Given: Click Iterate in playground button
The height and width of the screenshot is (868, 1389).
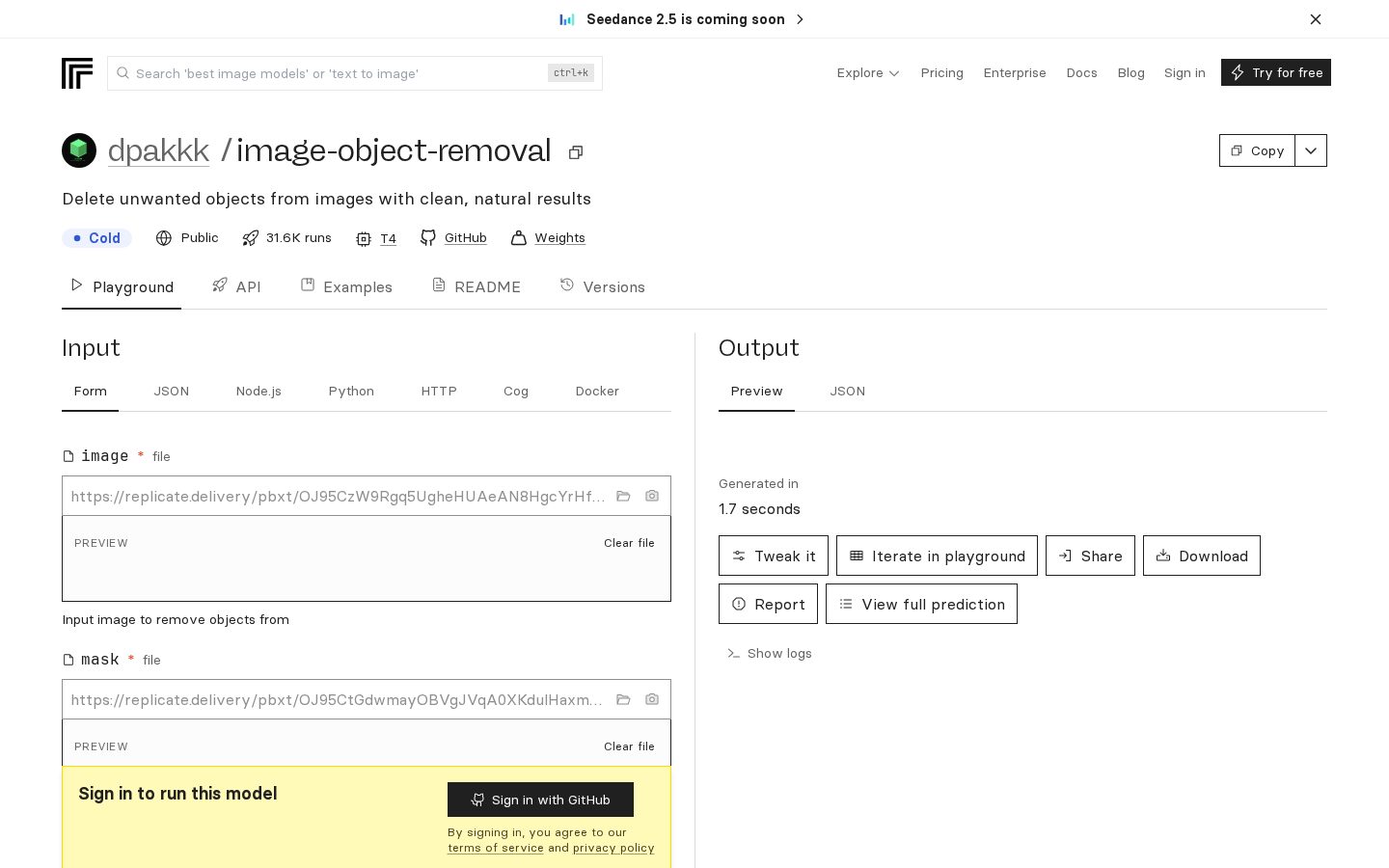Looking at the screenshot, I should point(937,556).
